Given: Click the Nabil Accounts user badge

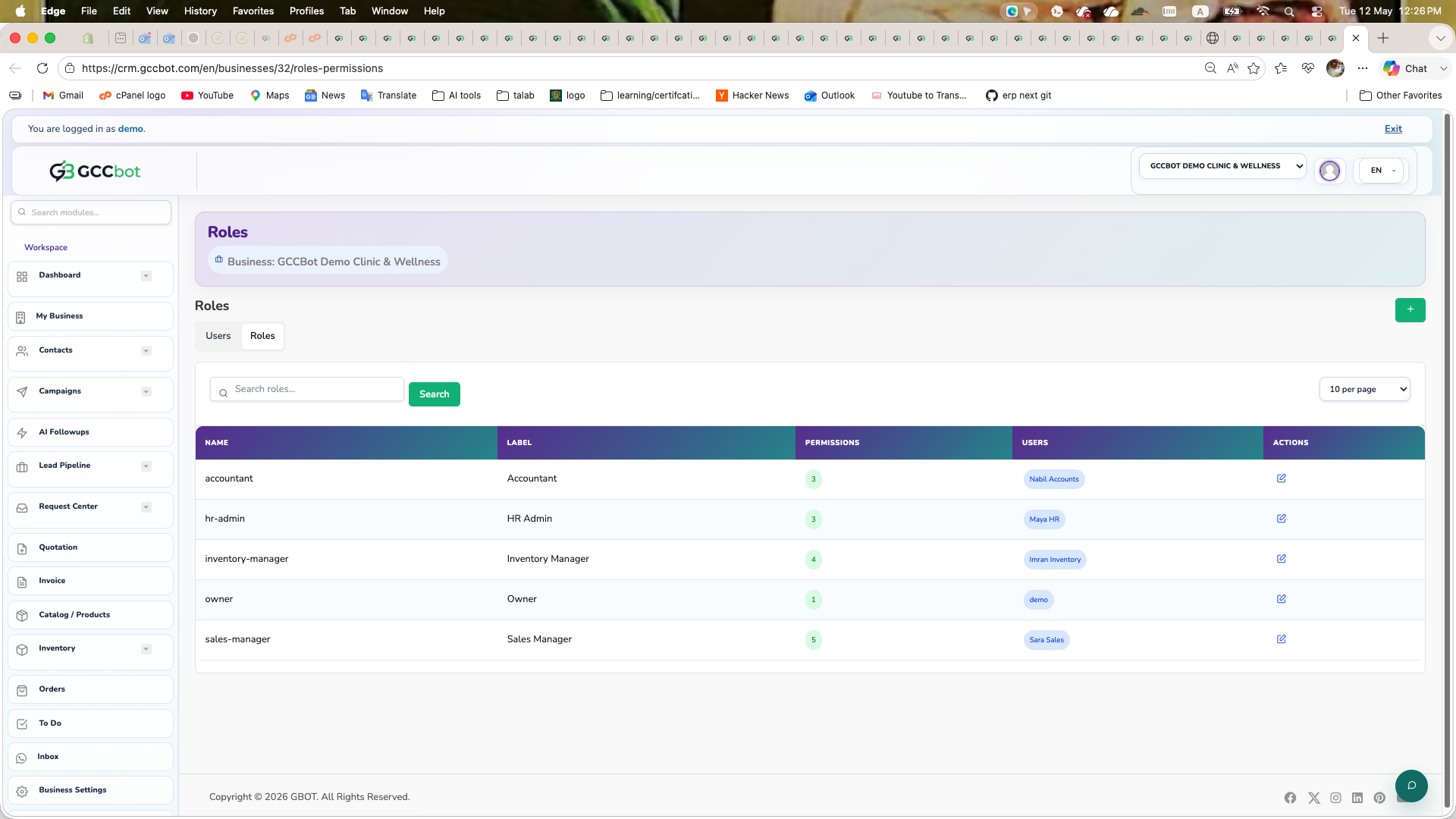Looking at the screenshot, I should coord(1053,479).
